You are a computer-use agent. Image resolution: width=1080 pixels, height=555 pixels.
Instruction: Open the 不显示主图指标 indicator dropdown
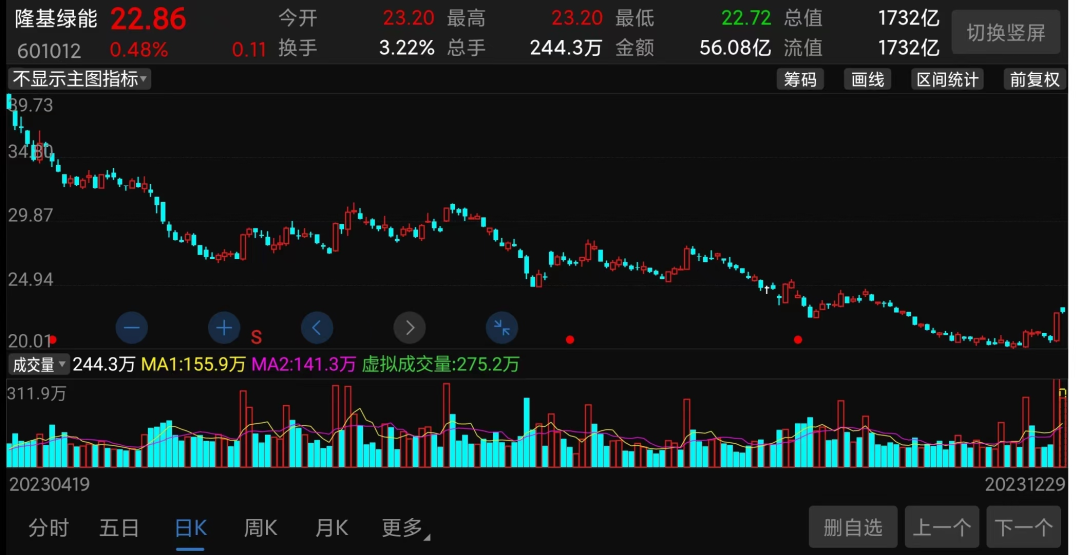(80, 79)
